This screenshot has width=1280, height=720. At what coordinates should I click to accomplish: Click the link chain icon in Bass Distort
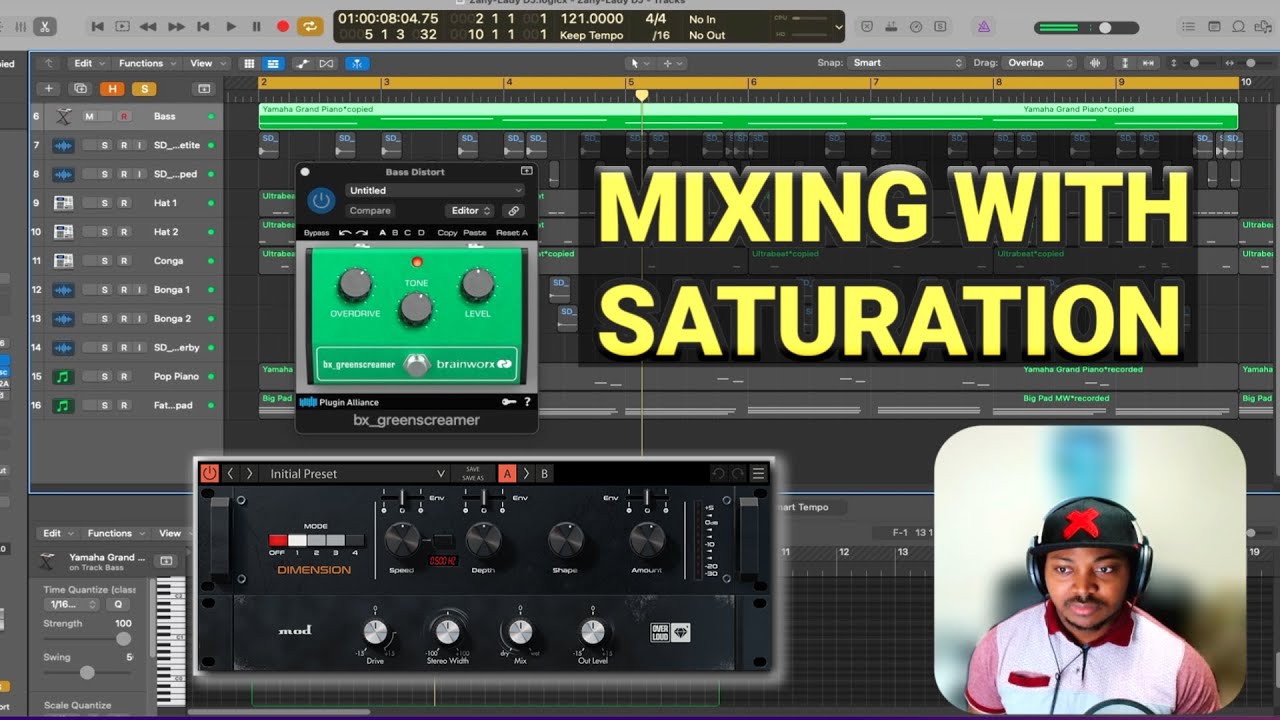(x=513, y=211)
